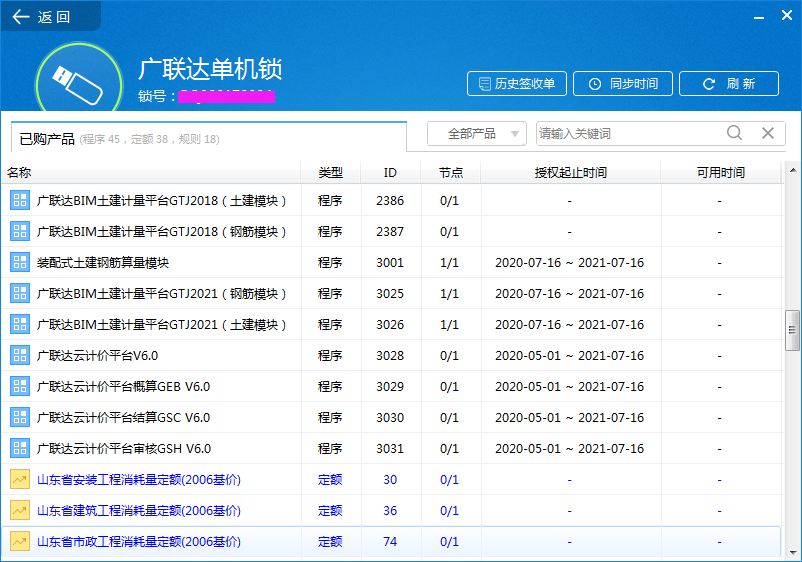Select 广联达云计价平台审核GSH V6.0
Viewport: 802px width, 562px height.
click(x=124, y=448)
